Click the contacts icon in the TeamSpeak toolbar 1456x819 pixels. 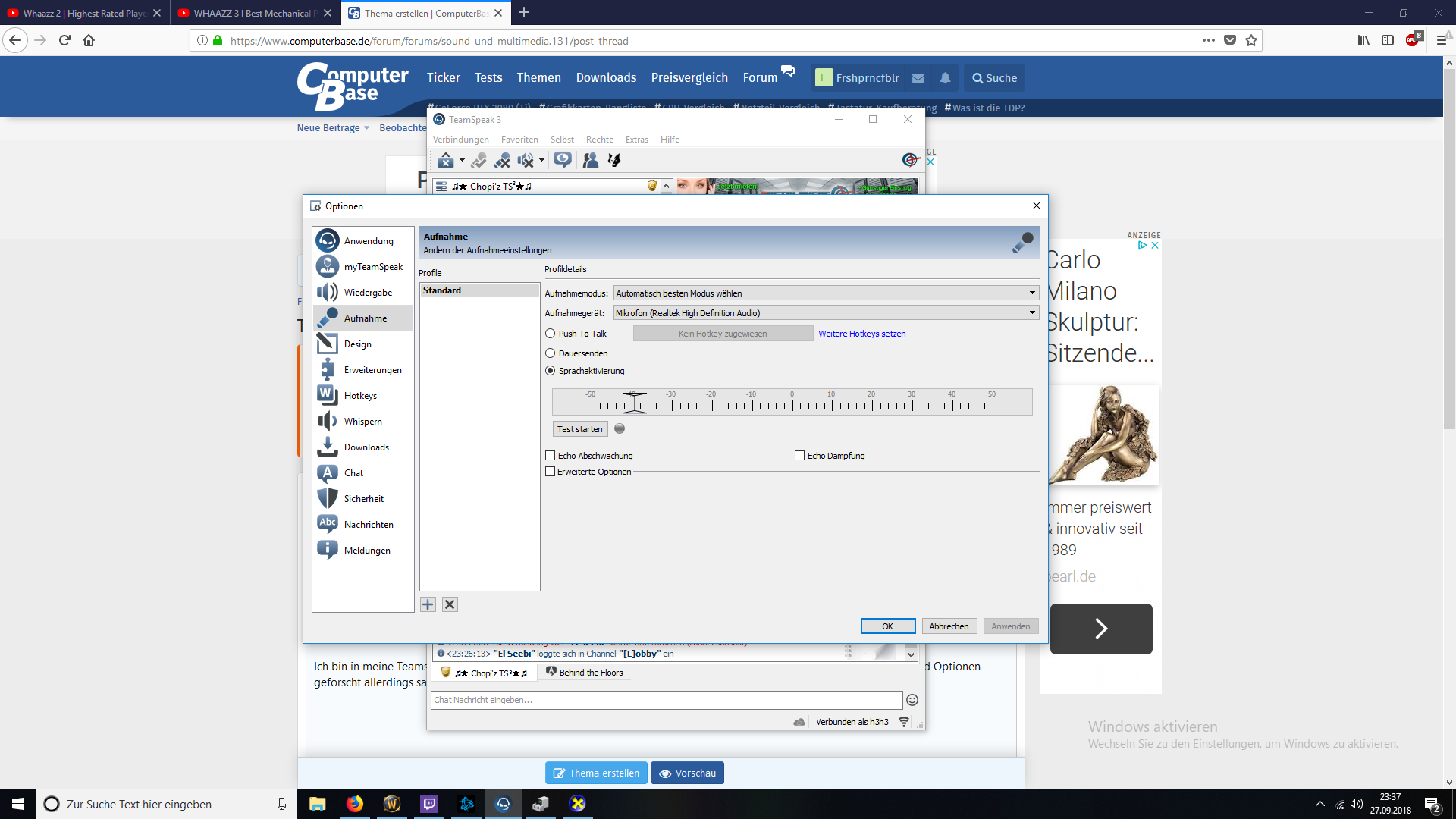point(590,160)
